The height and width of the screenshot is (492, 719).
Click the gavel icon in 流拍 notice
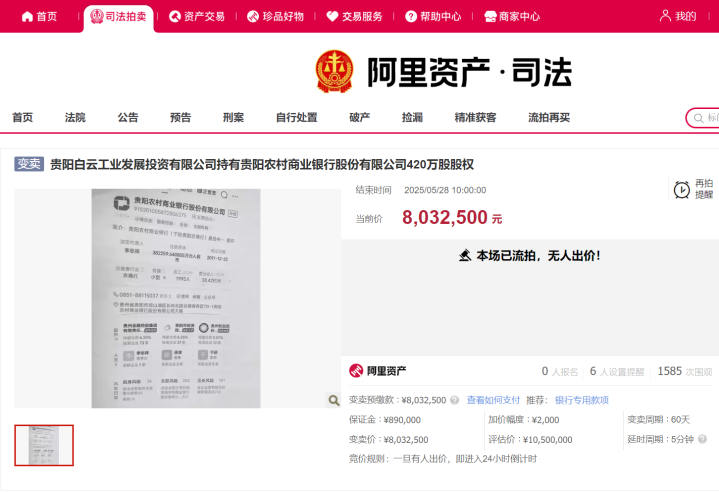point(465,255)
